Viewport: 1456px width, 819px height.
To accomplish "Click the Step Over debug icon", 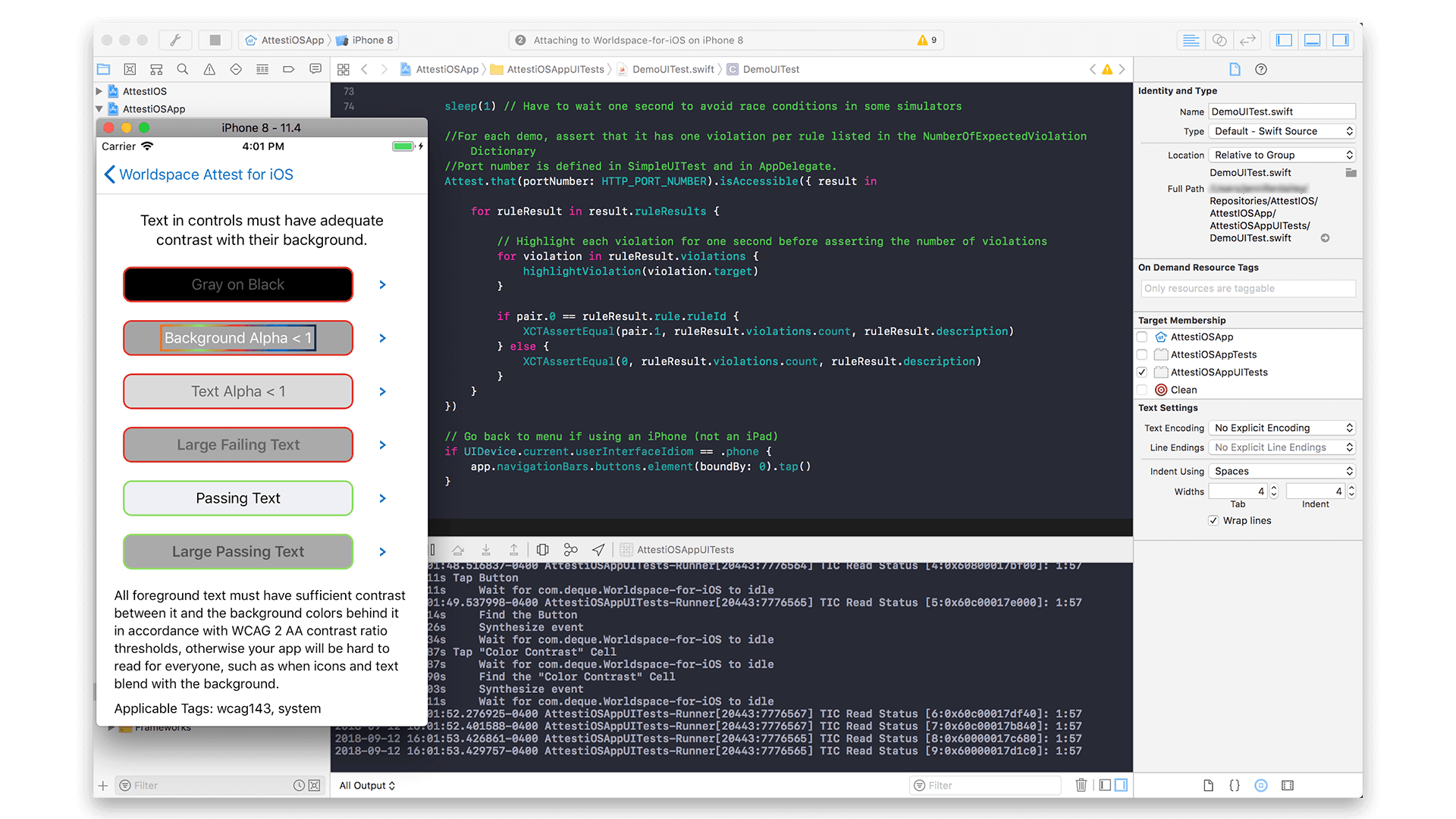I will coord(458,550).
